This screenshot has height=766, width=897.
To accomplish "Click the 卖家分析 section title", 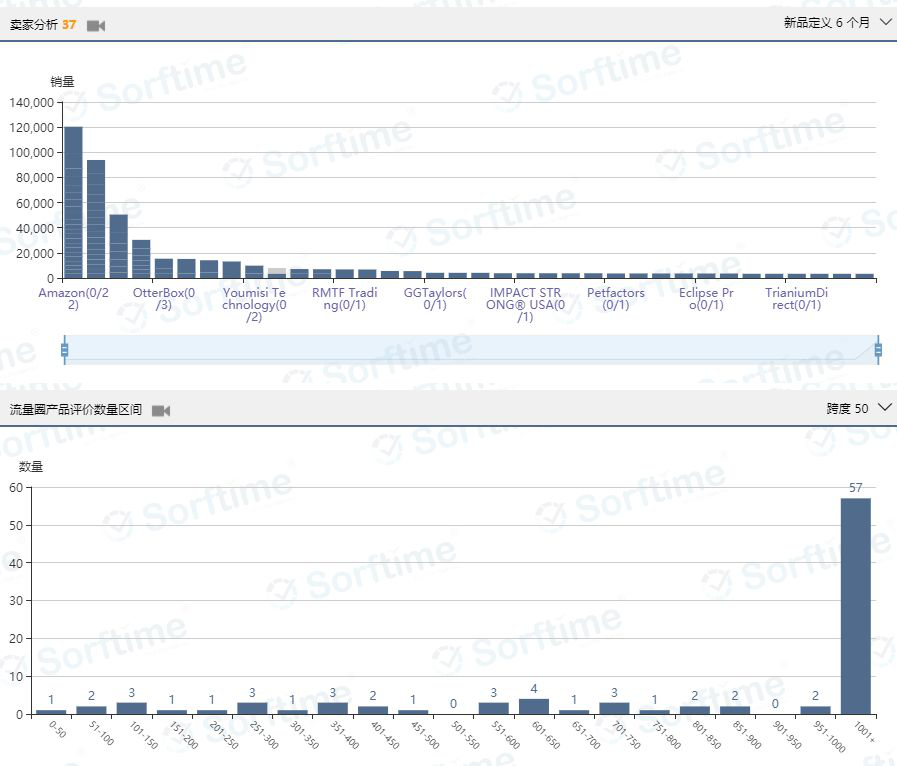I will (x=33, y=25).
